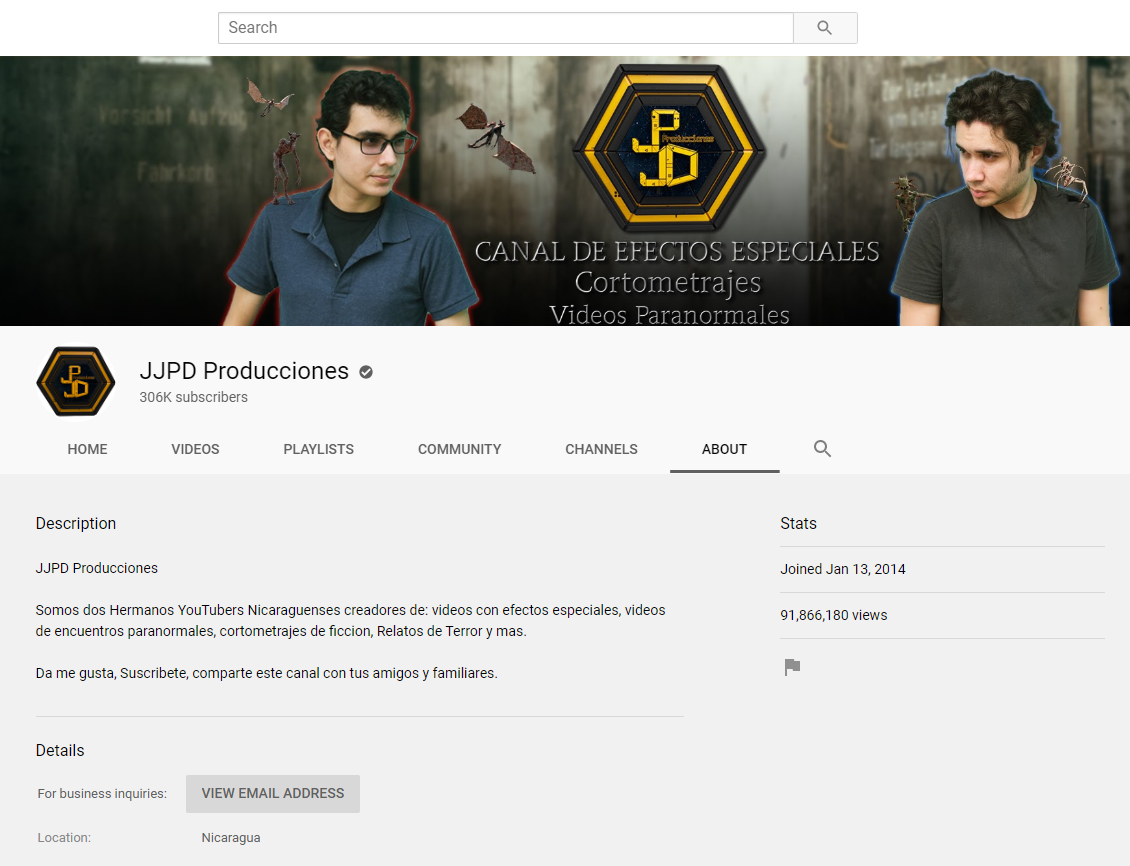Image resolution: width=1130 pixels, height=866 pixels.
Task: Click the verified badge next to channel name
Action: (x=366, y=372)
